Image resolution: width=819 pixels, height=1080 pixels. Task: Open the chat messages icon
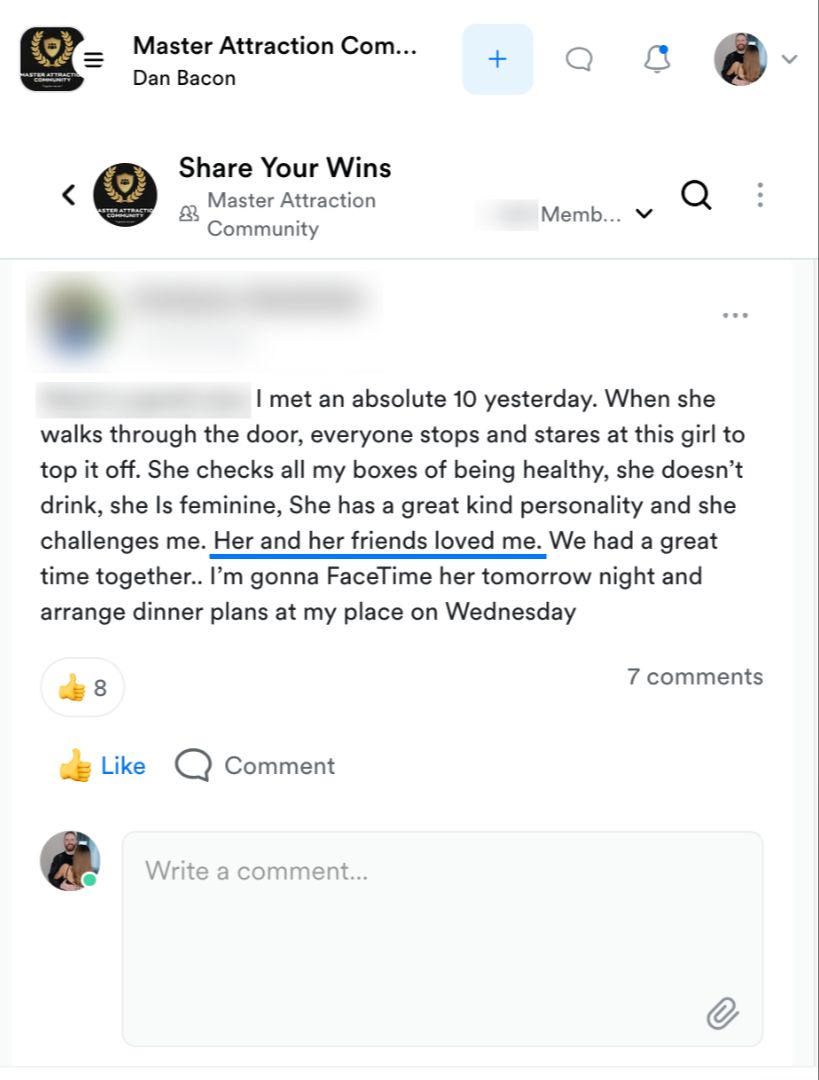pos(579,60)
